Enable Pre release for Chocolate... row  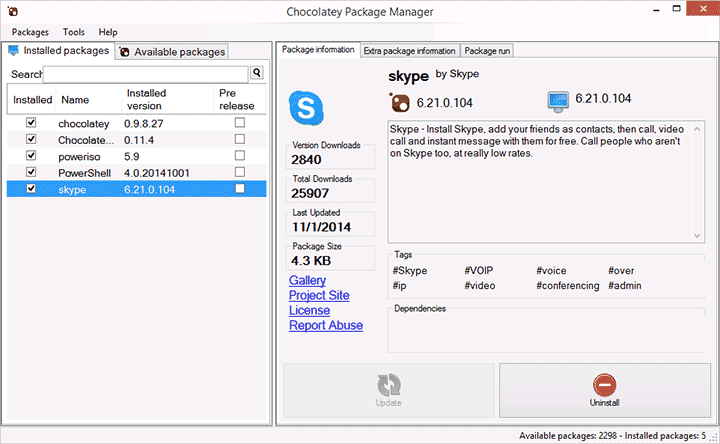[240, 139]
